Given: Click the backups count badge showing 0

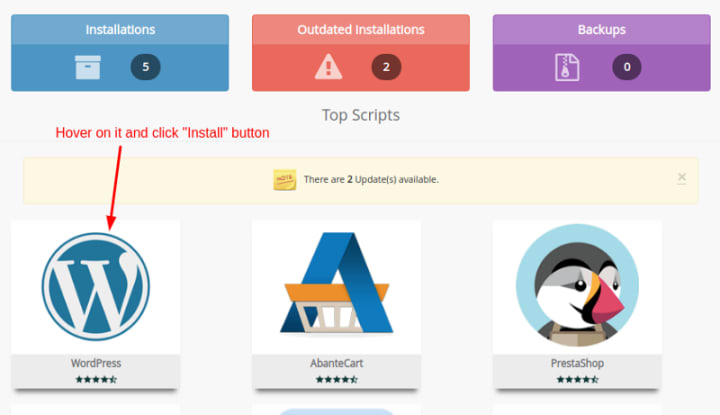Looking at the screenshot, I should (x=627, y=67).
